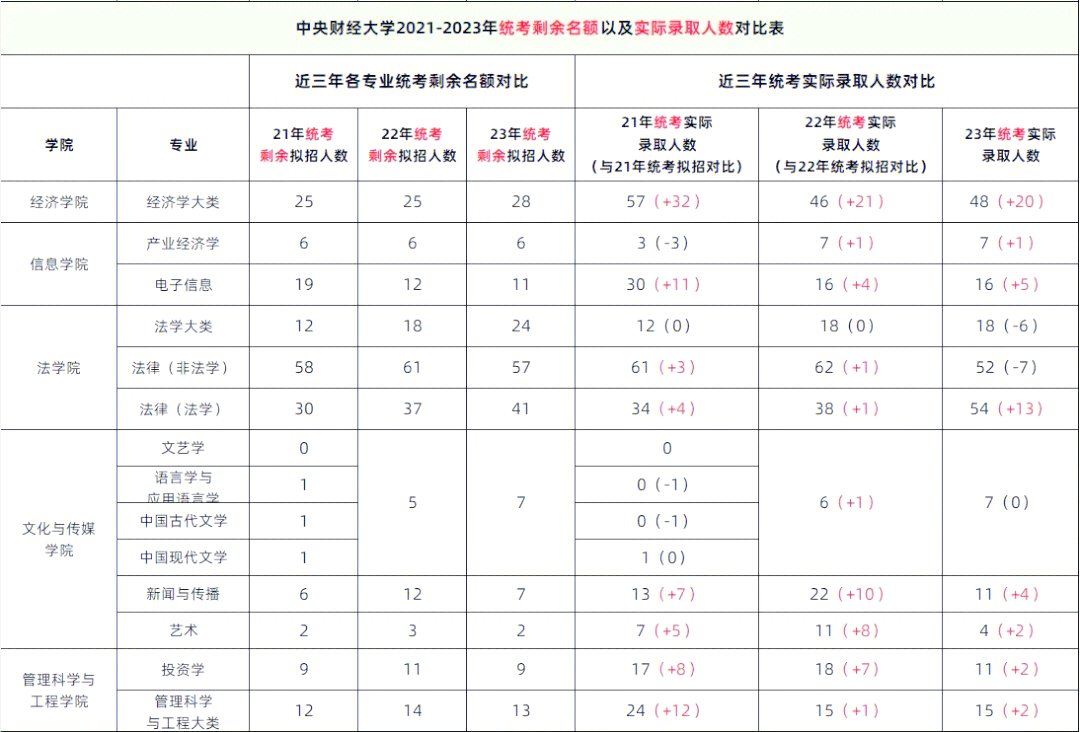Select the value 30 (+11) for 电子信息
The height and width of the screenshot is (732, 1080).
(663, 284)
